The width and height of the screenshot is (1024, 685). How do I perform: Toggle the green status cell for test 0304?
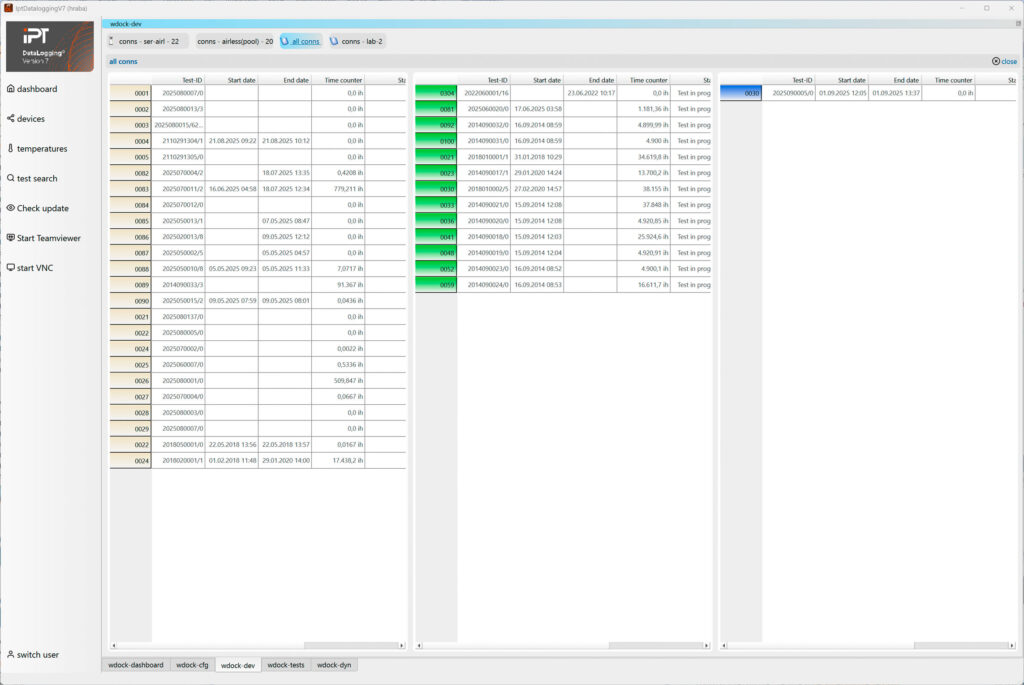pyautogui.click(x=435, y=92)
